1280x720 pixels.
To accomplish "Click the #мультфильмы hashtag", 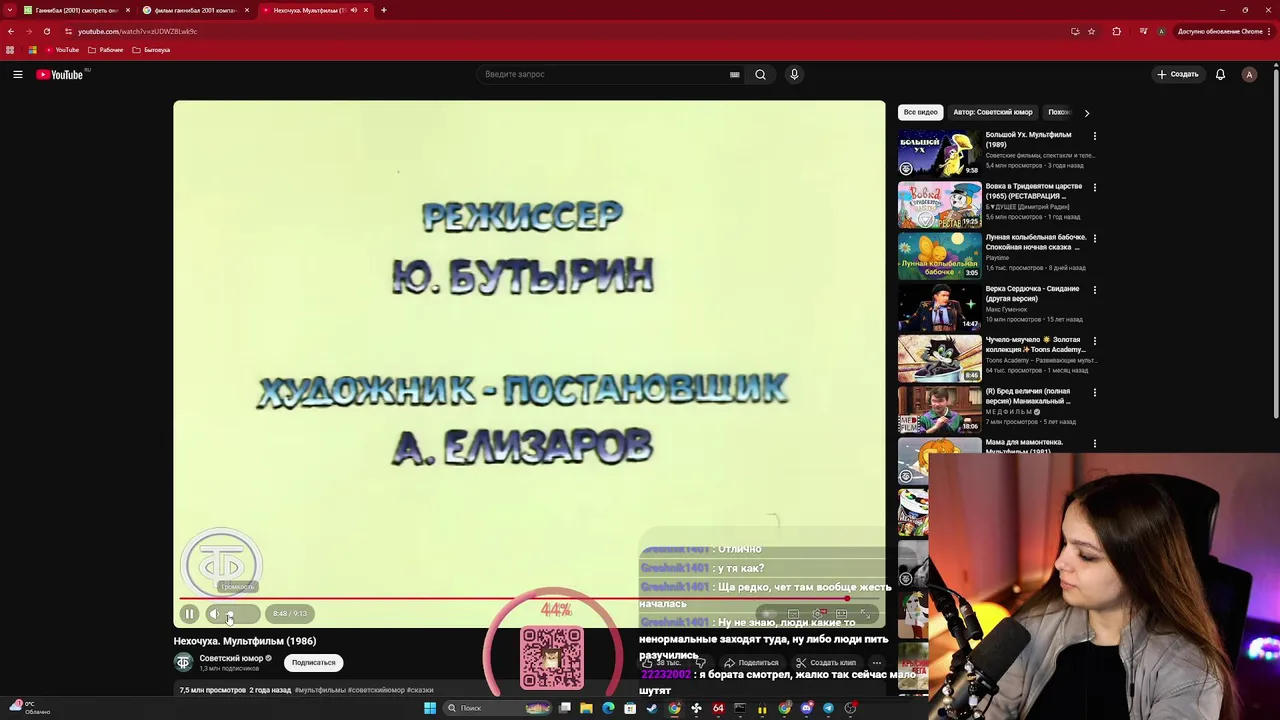I will pos(320,690).
